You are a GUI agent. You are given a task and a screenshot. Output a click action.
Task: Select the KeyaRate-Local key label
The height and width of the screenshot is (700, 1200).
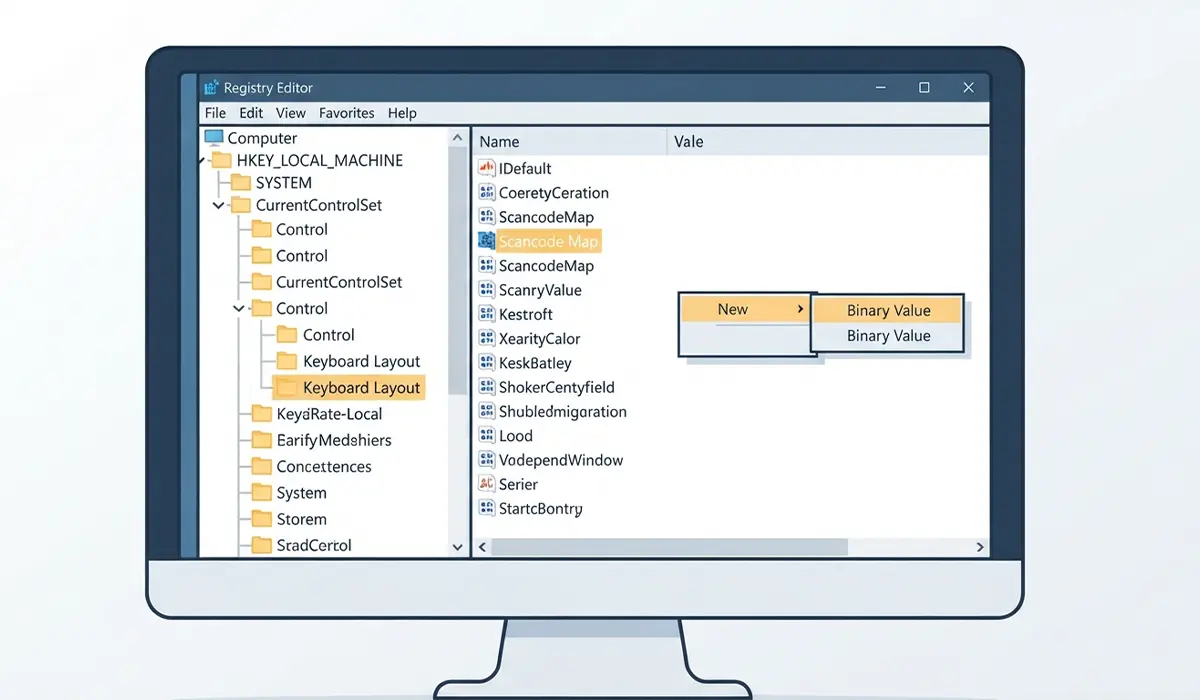329,413
